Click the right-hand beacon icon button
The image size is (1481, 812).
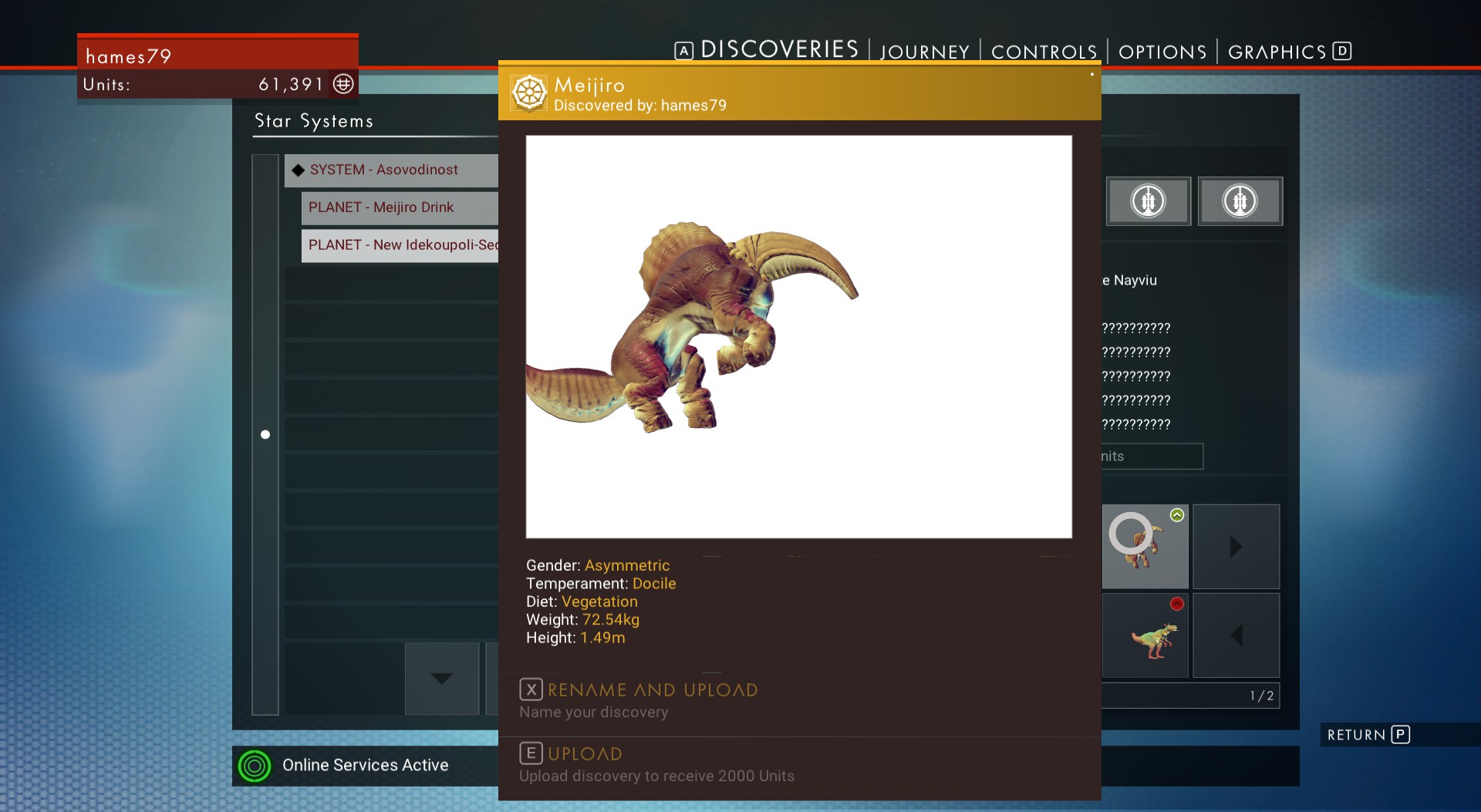(x=1240, y=201)
